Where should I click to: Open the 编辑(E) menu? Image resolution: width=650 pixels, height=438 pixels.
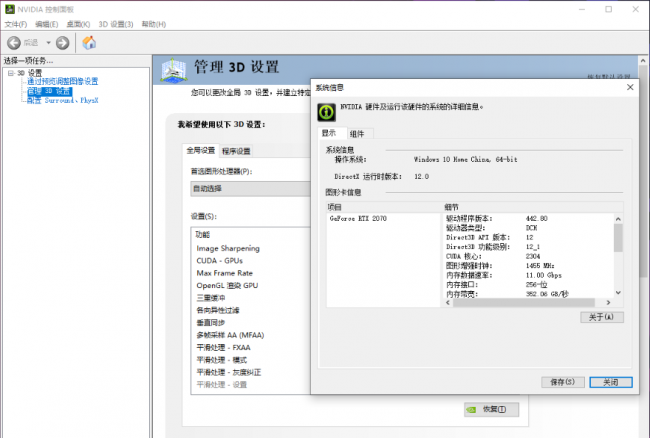[47, 24]
